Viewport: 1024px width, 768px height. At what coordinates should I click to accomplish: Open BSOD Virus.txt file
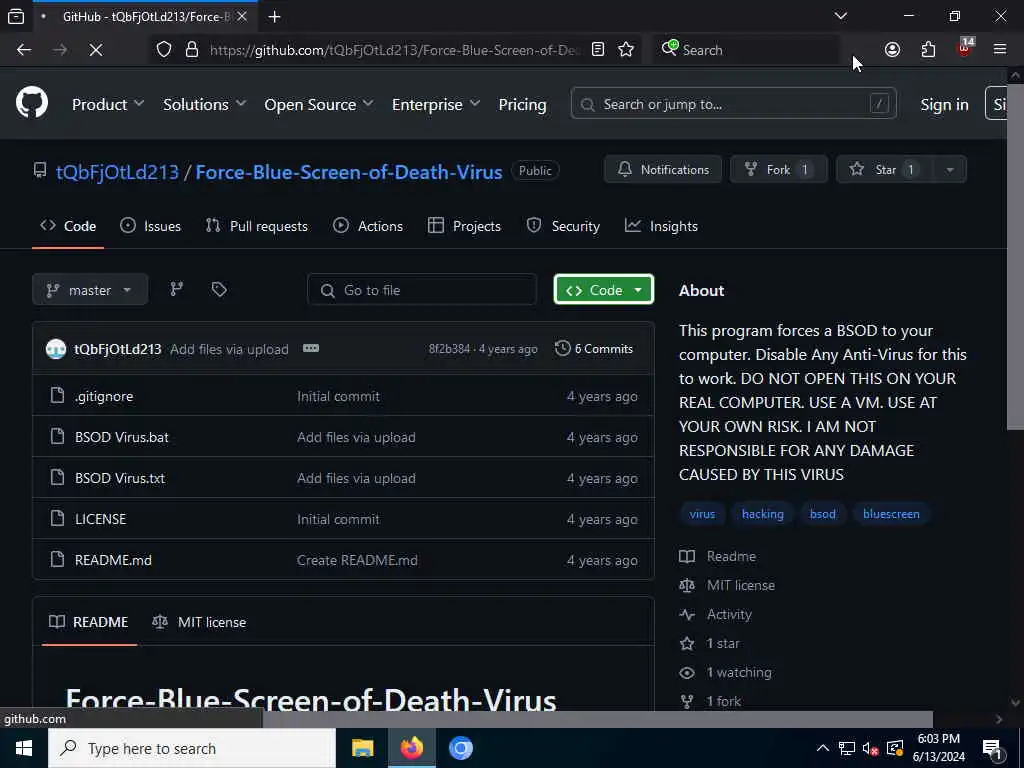pyautogui.click(x=120, y=478)
